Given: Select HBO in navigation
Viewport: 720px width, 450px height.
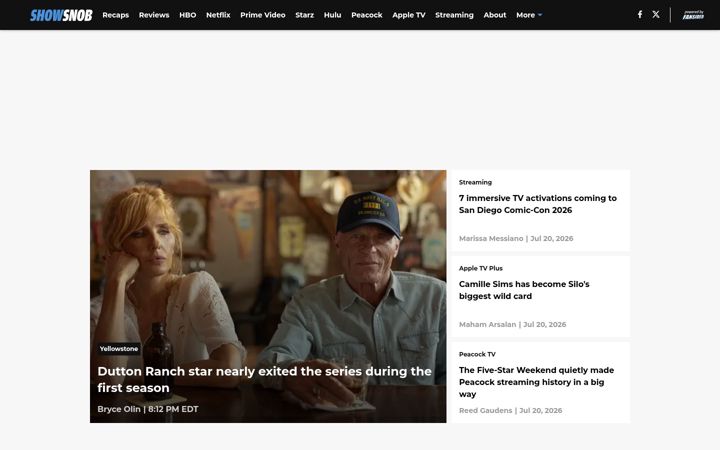Looking at the screenshot, I should (188, 15).
